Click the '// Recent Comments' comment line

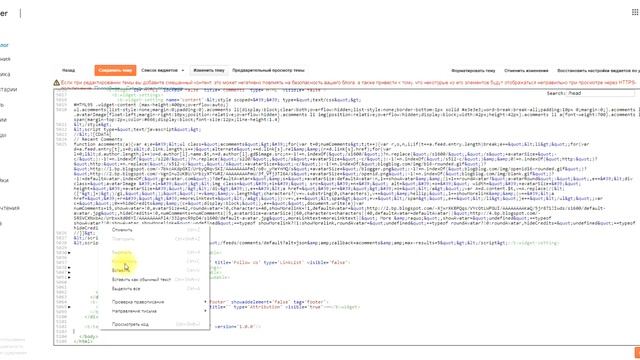click(x=98, y=139)
